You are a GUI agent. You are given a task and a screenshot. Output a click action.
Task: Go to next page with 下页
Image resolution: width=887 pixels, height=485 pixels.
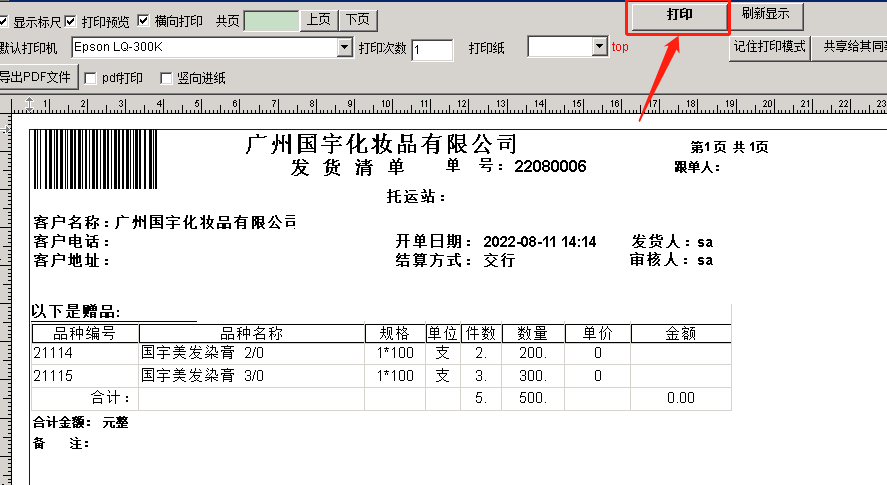click(357, 20)
